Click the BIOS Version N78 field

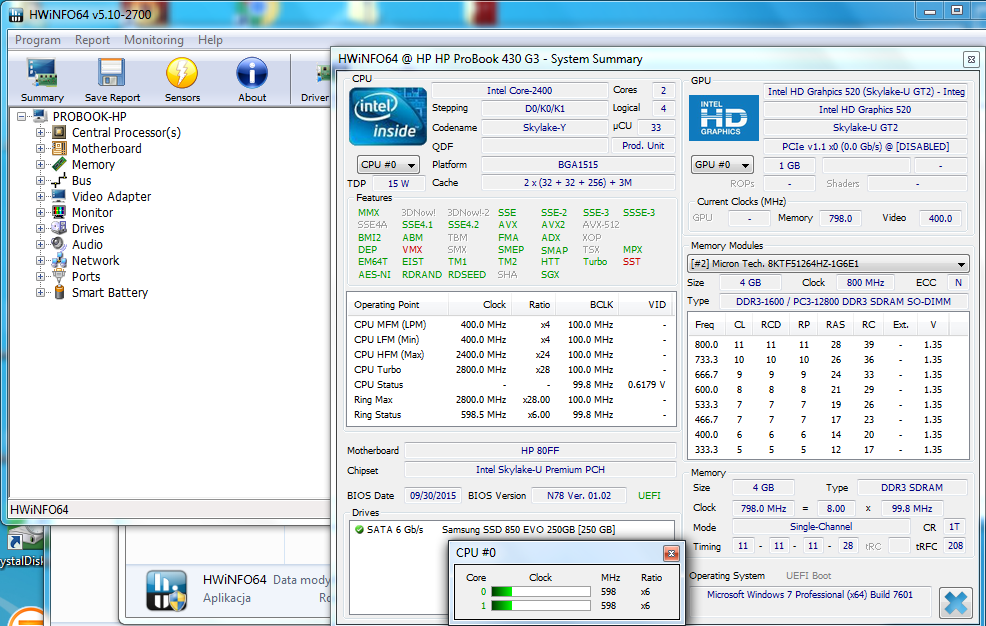(x=579, y=495)
